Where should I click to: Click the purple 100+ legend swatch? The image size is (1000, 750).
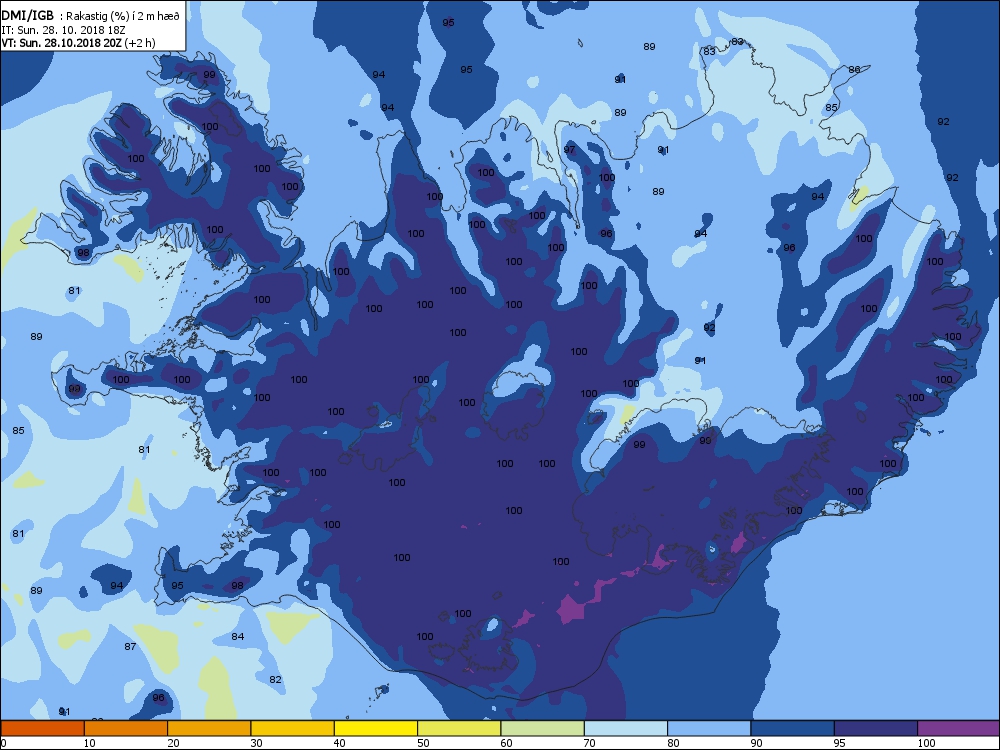[x=959, y=728]
